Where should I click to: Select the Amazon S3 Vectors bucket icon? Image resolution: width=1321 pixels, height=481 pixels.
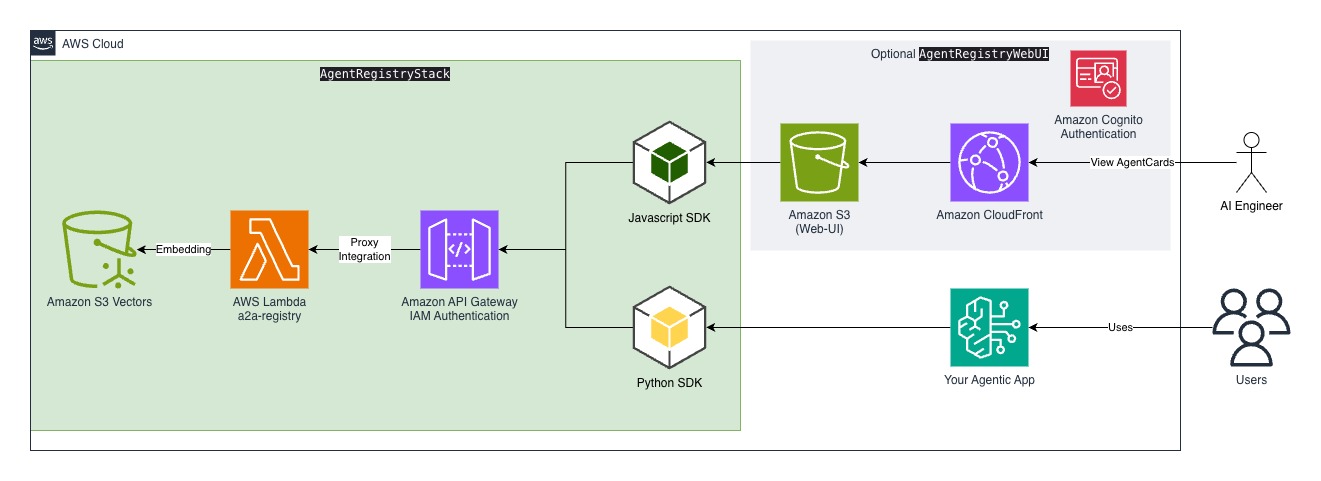pos(99,250)
